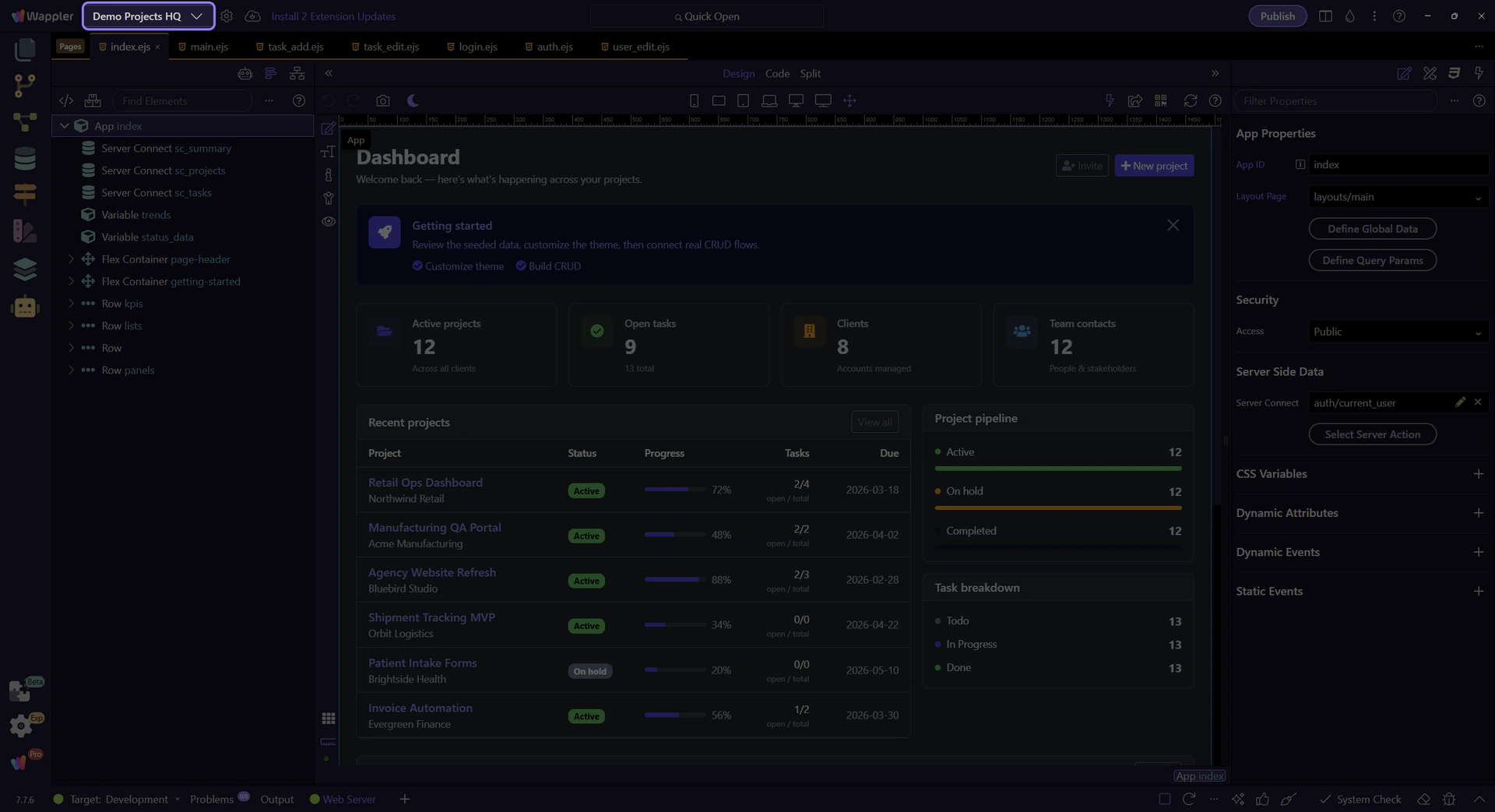
Task: Click the Git branch icon in sidebar
Action: click(25, 86)
